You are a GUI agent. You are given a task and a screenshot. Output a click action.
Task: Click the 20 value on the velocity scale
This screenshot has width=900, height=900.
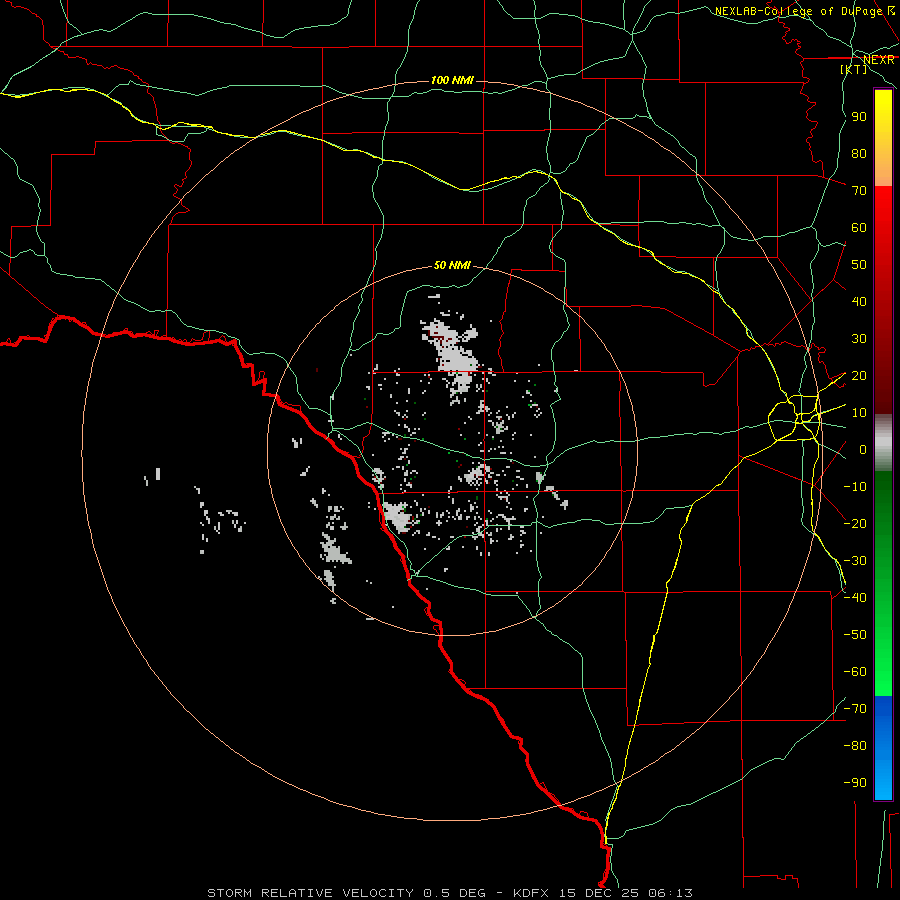point(859,375)
